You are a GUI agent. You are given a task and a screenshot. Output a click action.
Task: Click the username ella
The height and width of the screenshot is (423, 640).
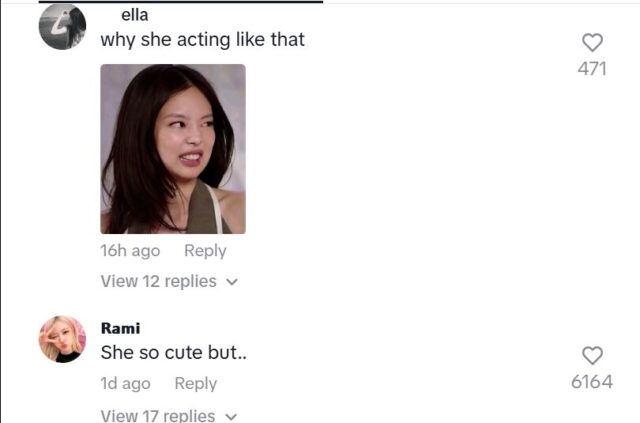[x=134, y=15]
